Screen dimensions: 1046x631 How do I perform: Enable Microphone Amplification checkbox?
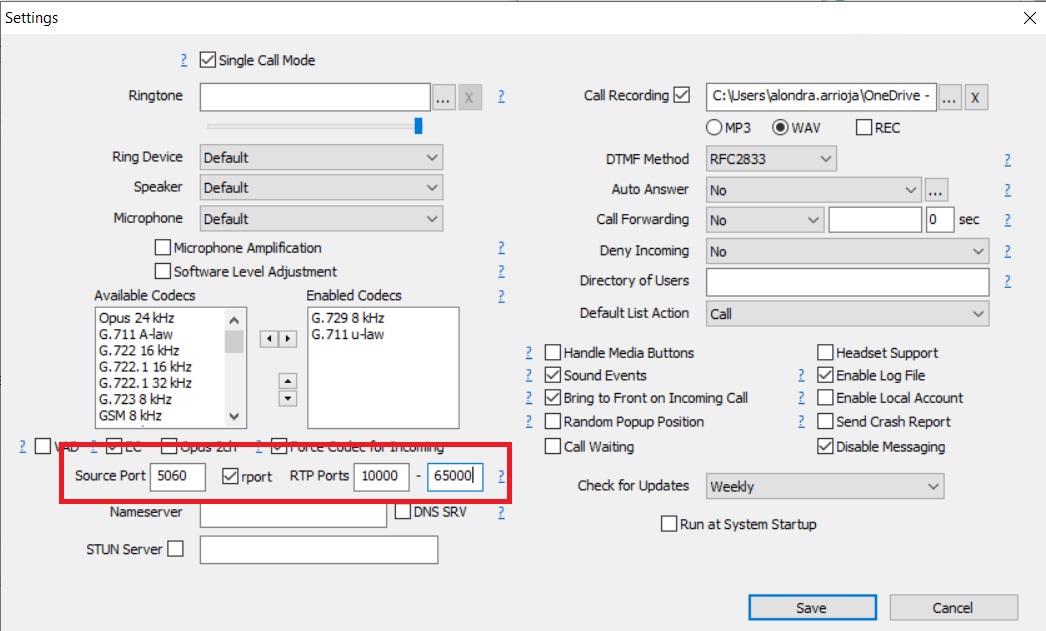point(163,248)
